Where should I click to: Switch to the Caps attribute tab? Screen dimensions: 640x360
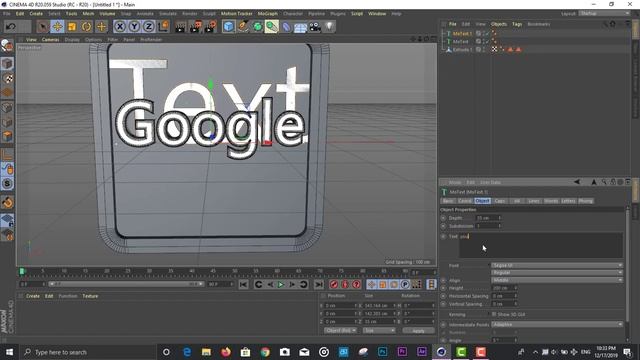point(500,201)
